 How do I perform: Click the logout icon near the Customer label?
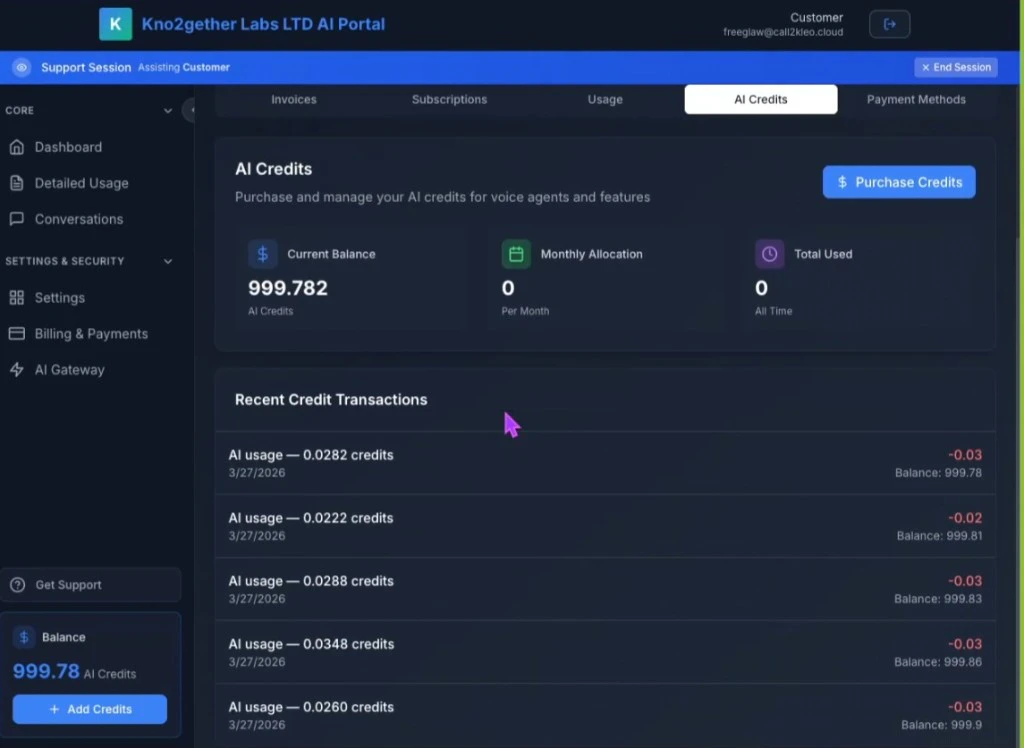pyautogui.click(x=889, y=24)
